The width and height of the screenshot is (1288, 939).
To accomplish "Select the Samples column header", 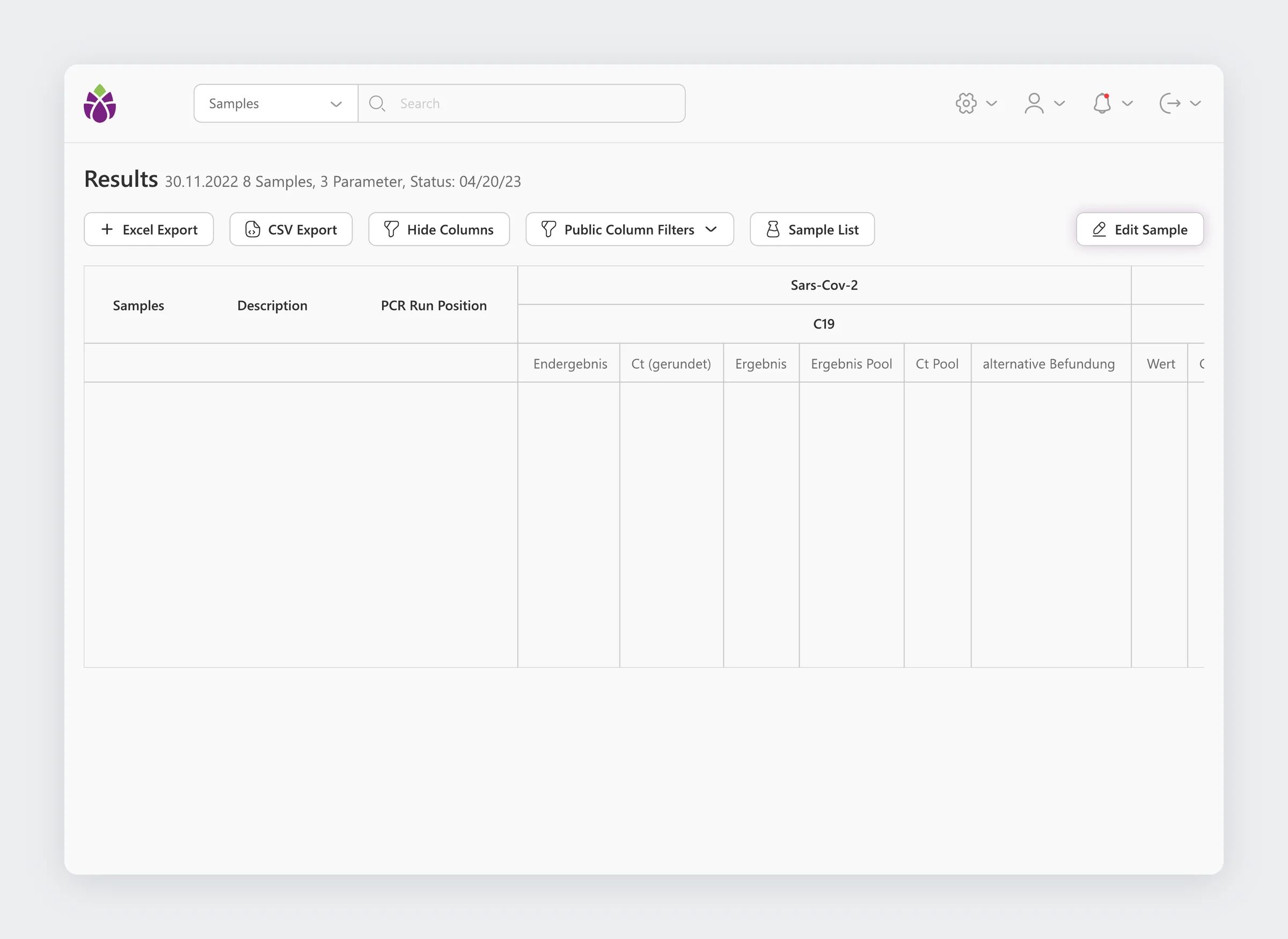I will pyautogui.click(x=138, y=306).
